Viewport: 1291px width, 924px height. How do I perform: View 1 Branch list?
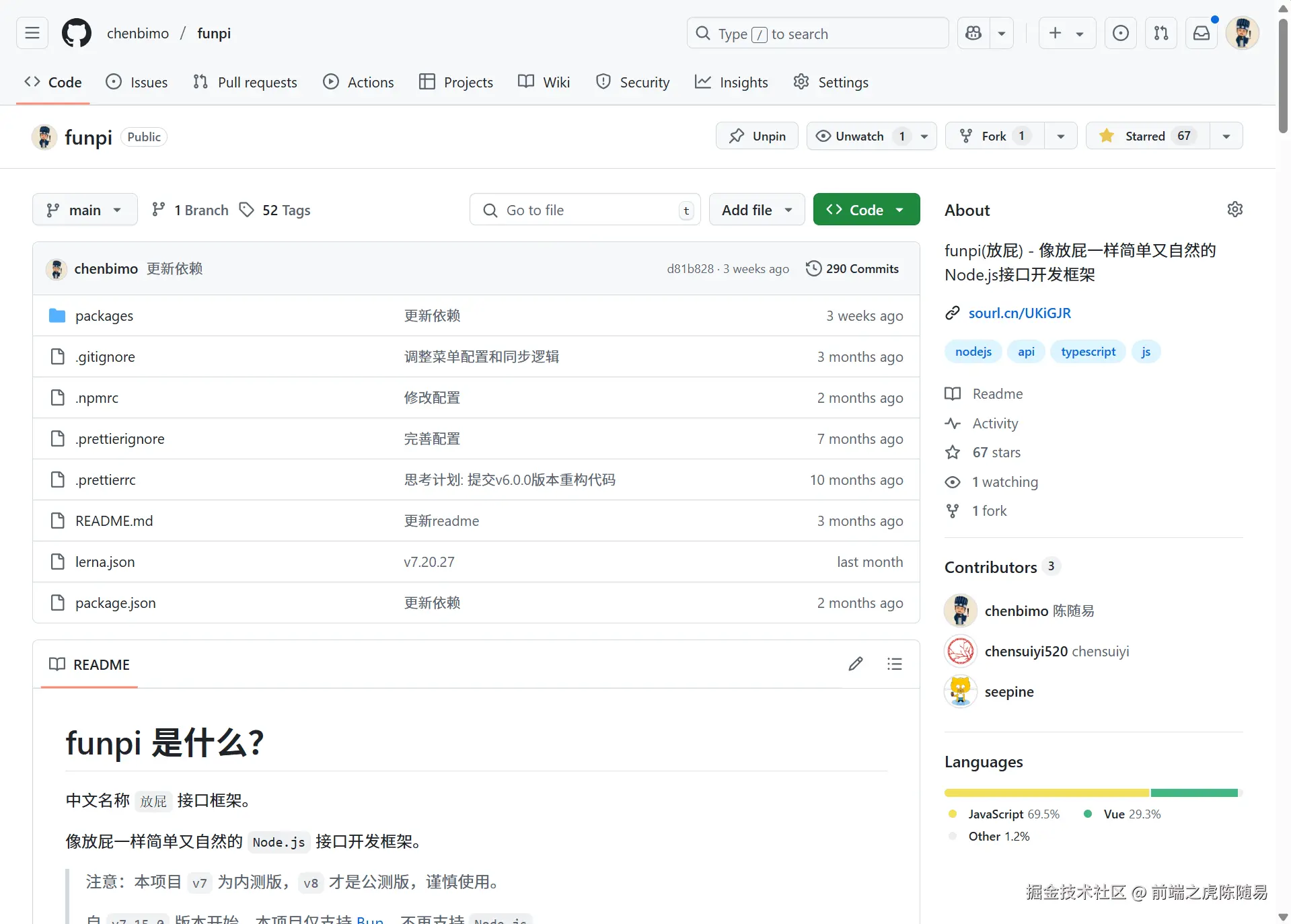point(190,210)
